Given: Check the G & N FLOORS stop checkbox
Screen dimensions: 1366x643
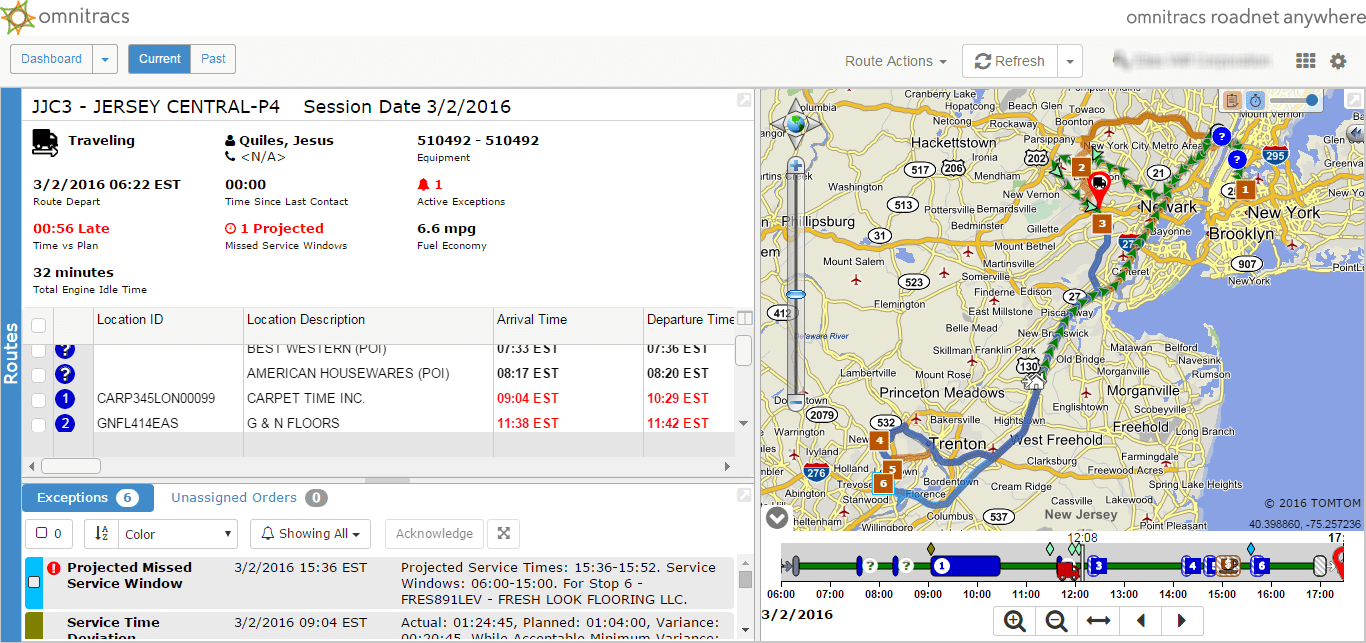Looking at the screenshot, I should [x=37, y=423].
